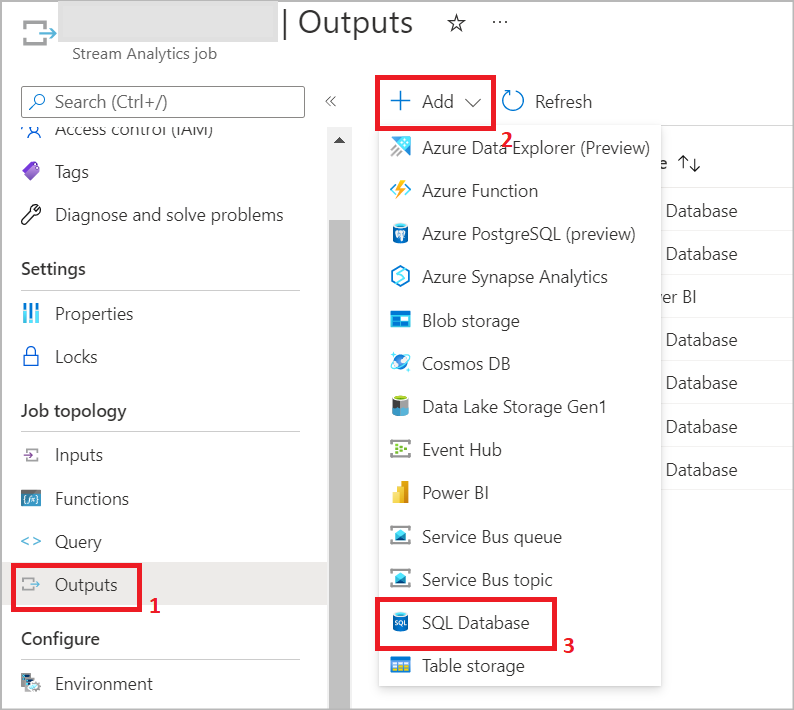
Task: Select SQL Database from the menu
Action: tap(475, 623)
